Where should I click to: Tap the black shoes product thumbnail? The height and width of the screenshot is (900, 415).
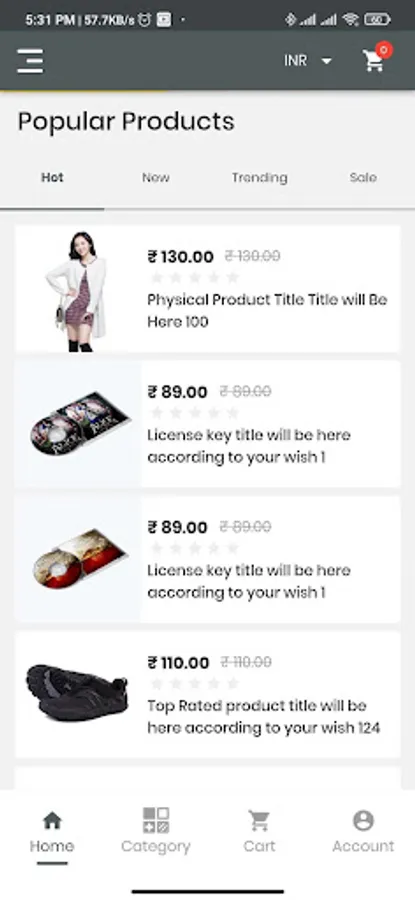77,693
